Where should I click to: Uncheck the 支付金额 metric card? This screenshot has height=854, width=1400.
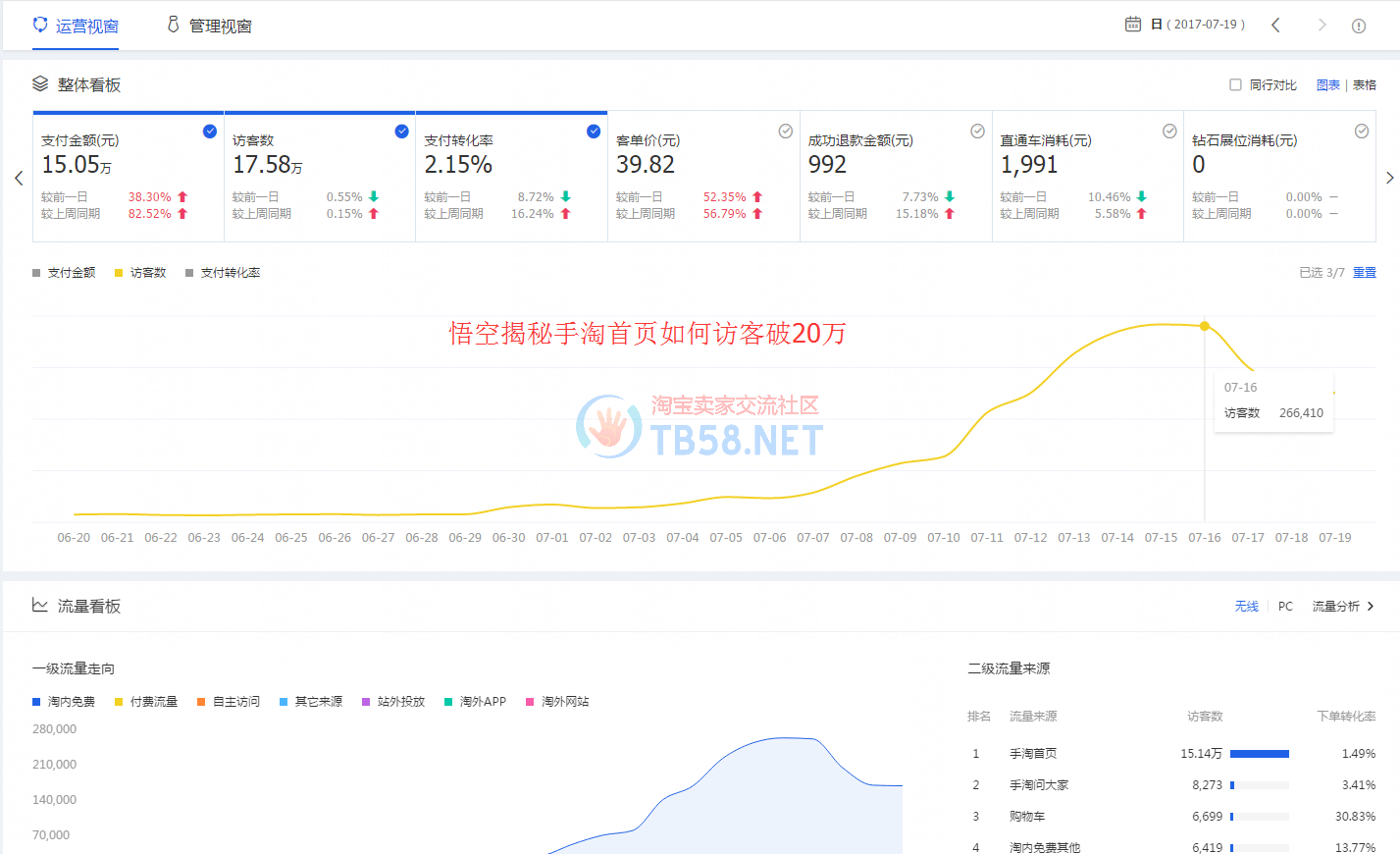point(209,132)
